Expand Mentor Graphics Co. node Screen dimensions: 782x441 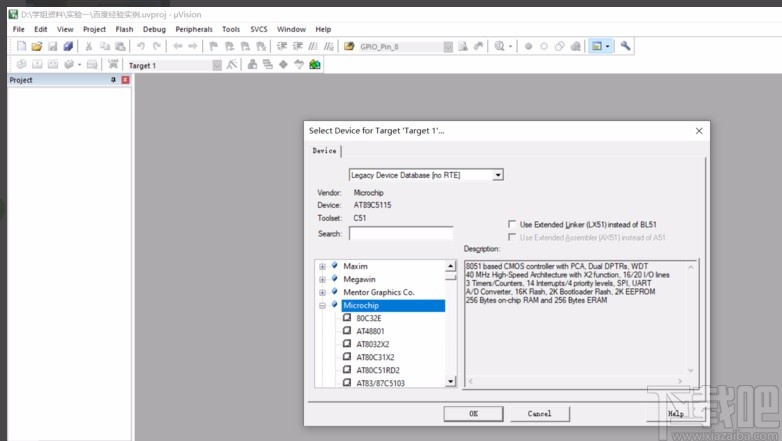point(322,292)
